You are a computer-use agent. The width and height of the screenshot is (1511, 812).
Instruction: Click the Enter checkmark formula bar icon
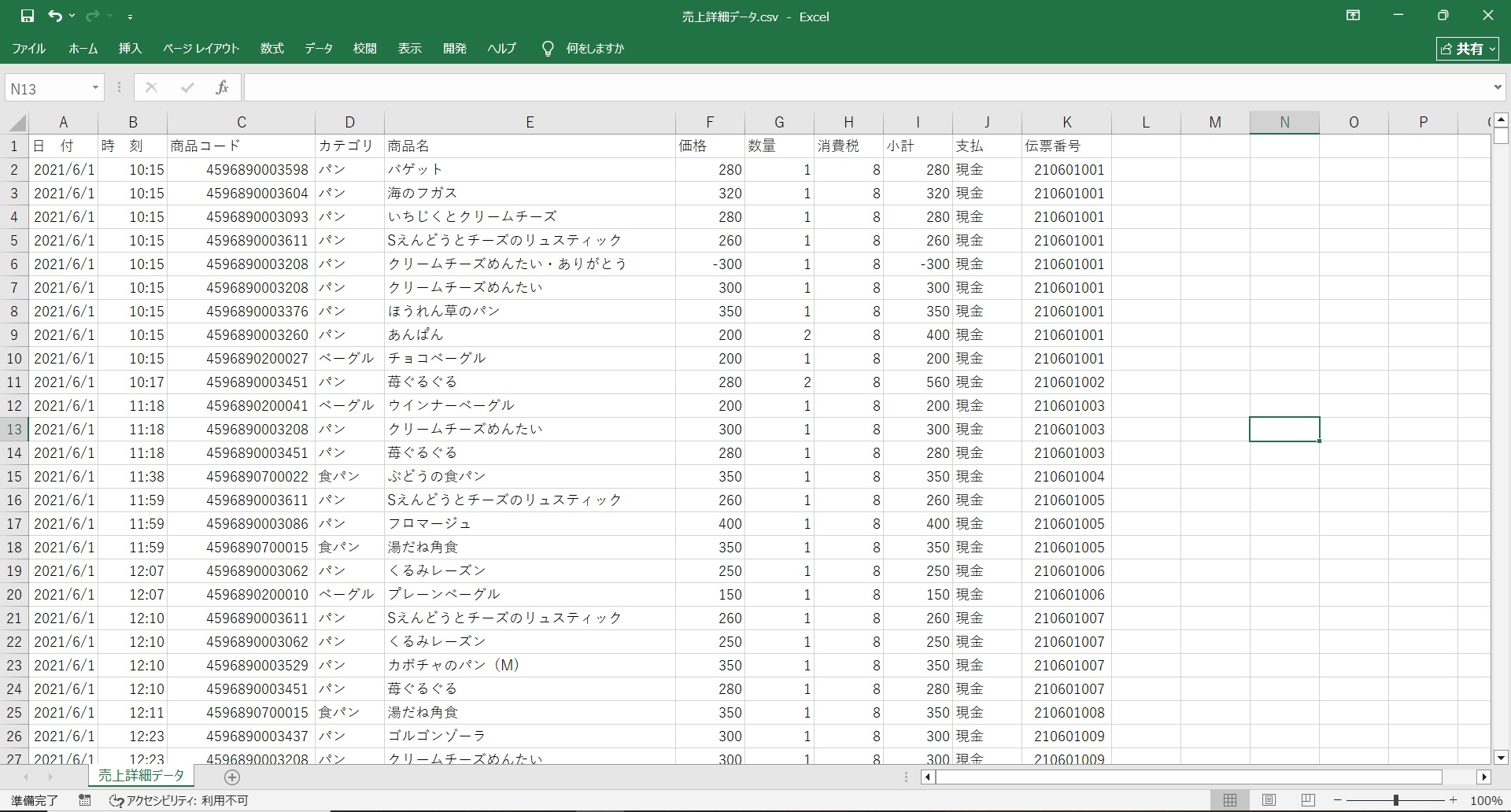pyautogui.click(x=187, y=88)
